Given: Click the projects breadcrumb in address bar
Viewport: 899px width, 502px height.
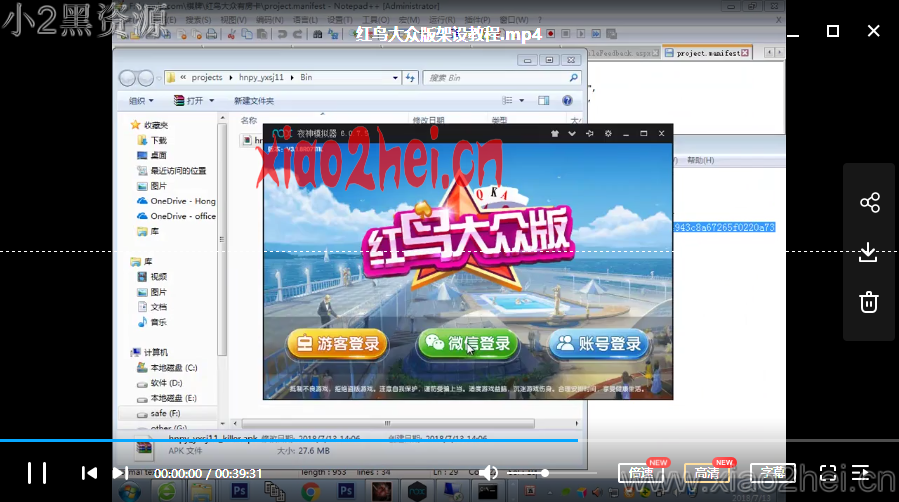Looking at the screenshot, I should tap(206, 77).
